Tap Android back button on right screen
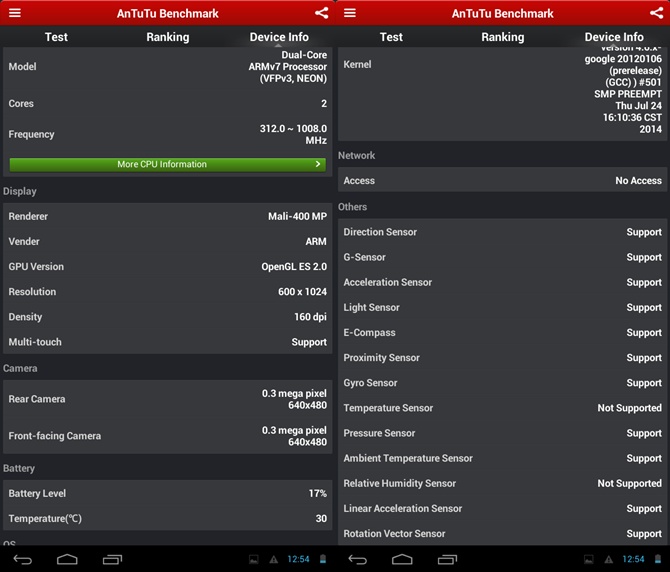 point(358,559)
